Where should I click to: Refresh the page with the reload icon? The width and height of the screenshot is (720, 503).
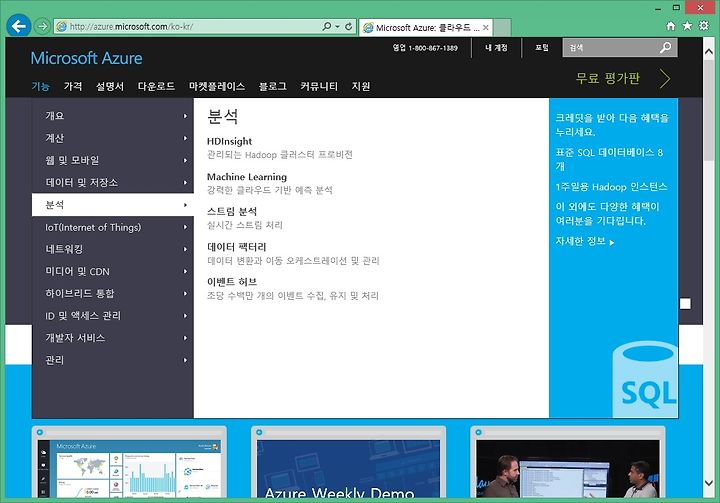pyautogui.click(x=349, y=26)
